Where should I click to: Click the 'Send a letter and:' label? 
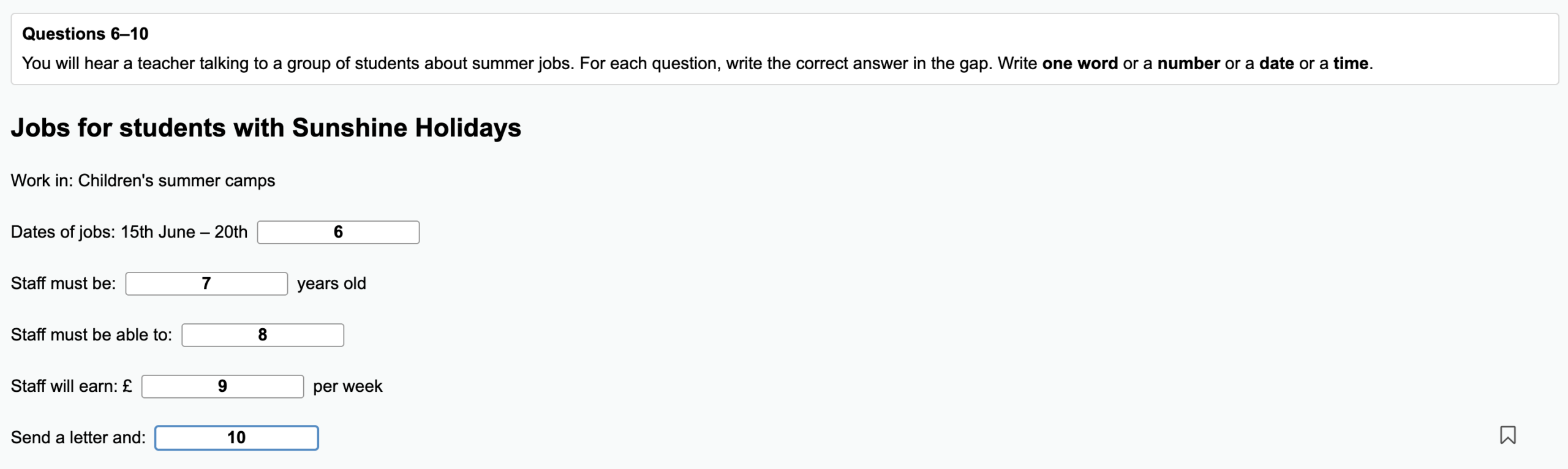[78, 438]
